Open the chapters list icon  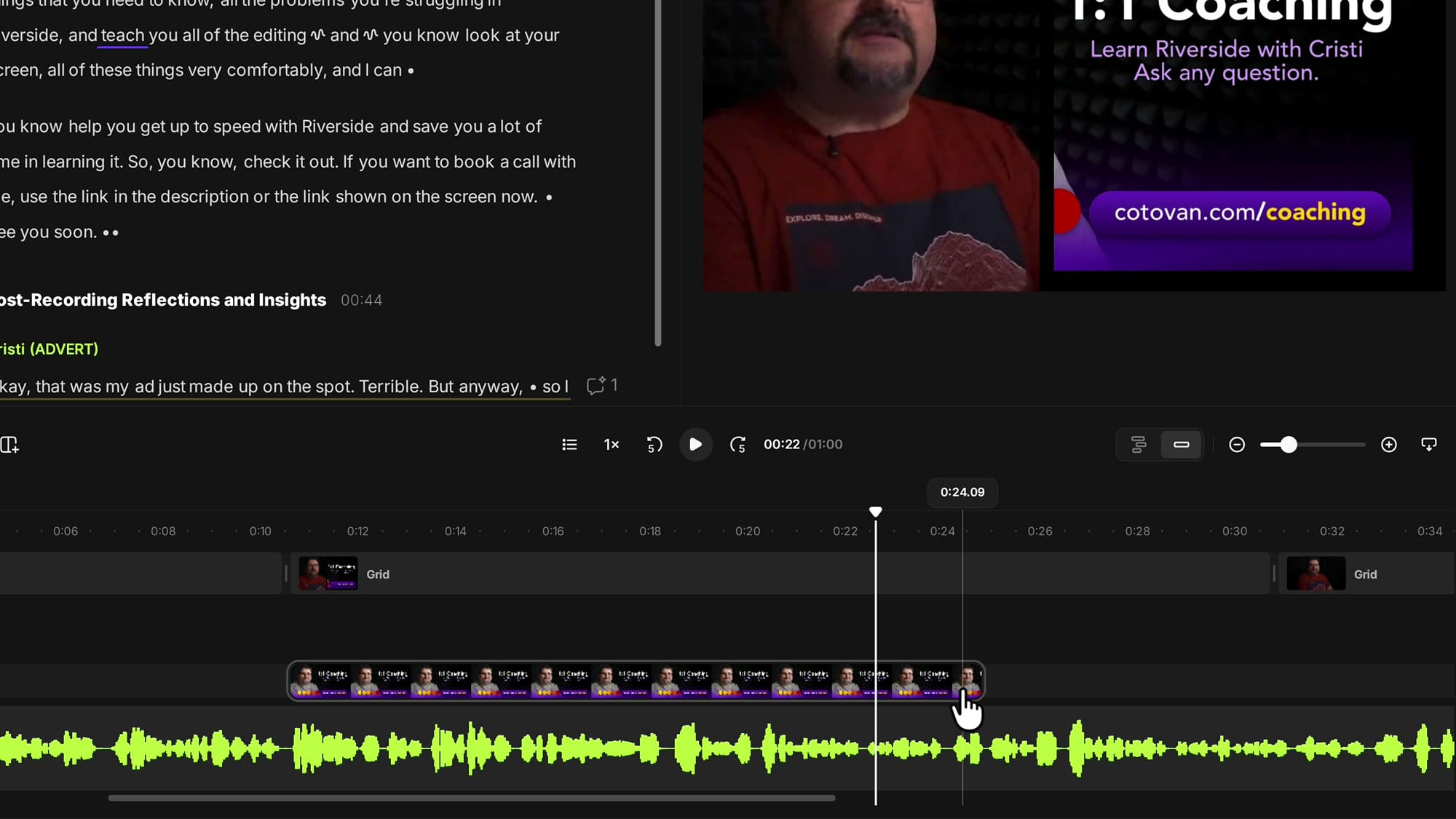(569, 445)
